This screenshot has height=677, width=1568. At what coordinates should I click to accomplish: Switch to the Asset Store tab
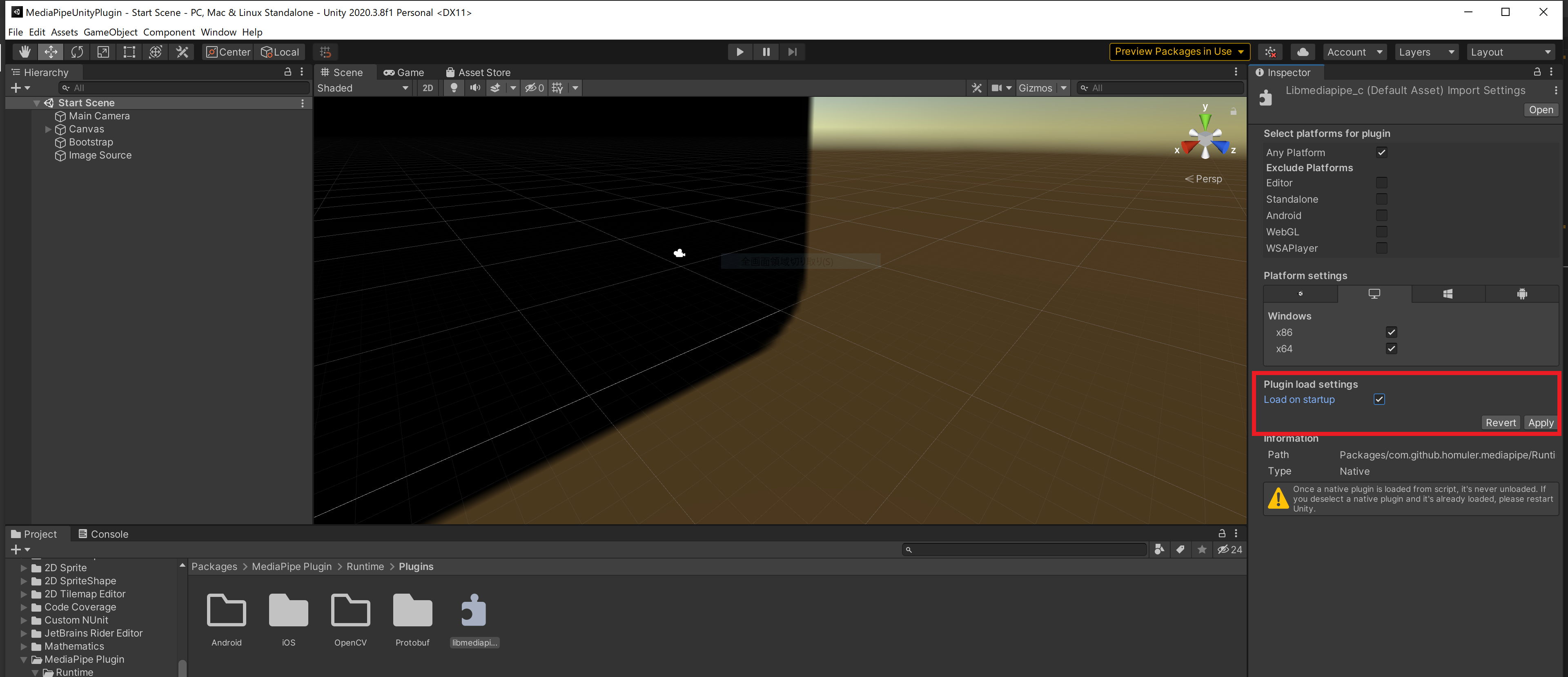pos(478,72)
